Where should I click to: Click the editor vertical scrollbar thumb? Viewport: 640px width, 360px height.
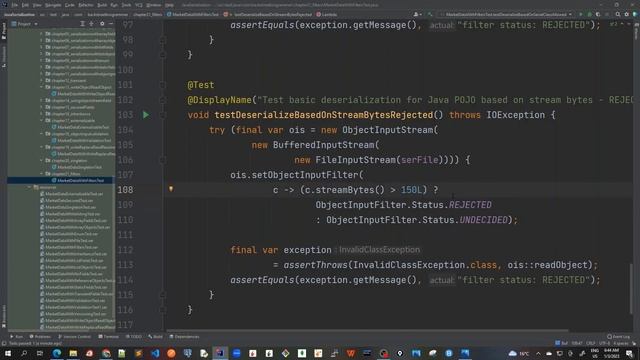tap(632, 289)
